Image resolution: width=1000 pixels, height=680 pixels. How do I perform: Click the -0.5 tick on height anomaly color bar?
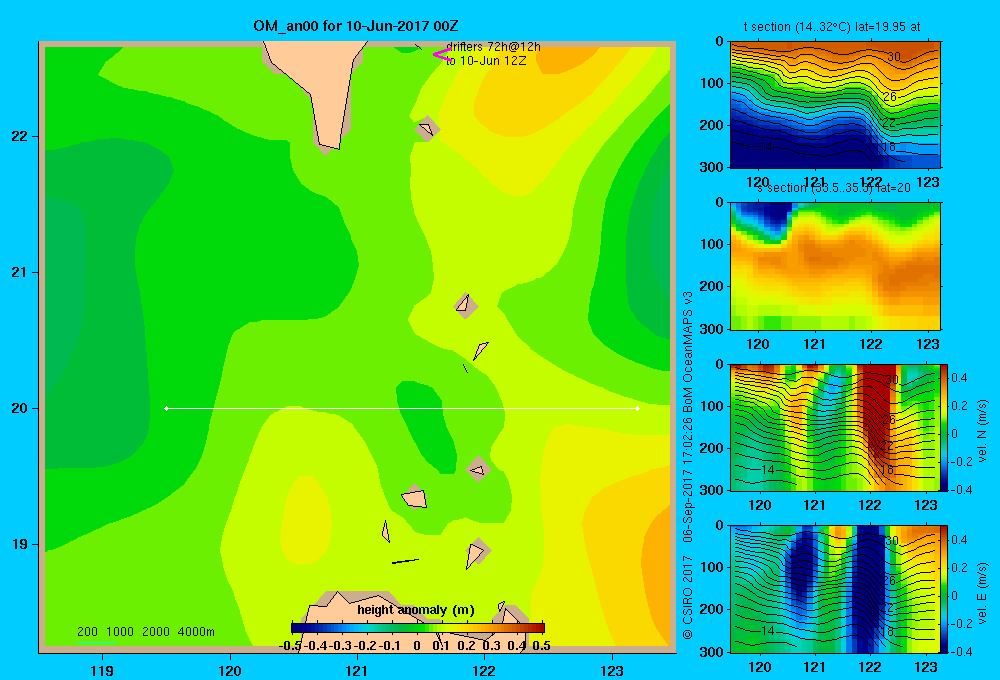291,646
